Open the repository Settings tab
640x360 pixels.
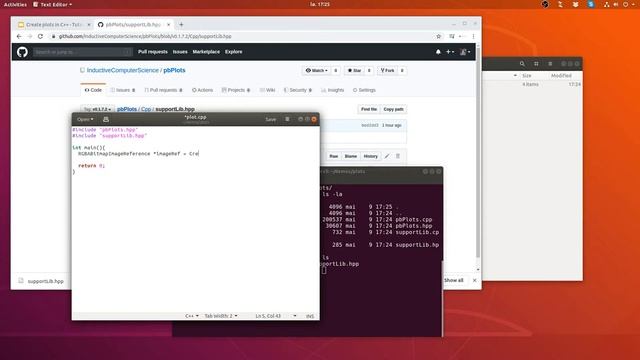coord(364,90)
